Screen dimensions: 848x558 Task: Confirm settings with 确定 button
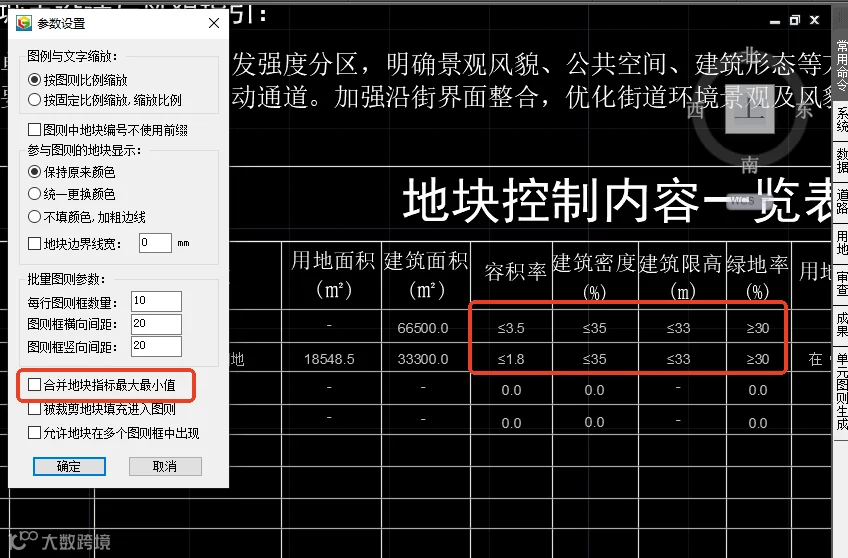[69, 466]
